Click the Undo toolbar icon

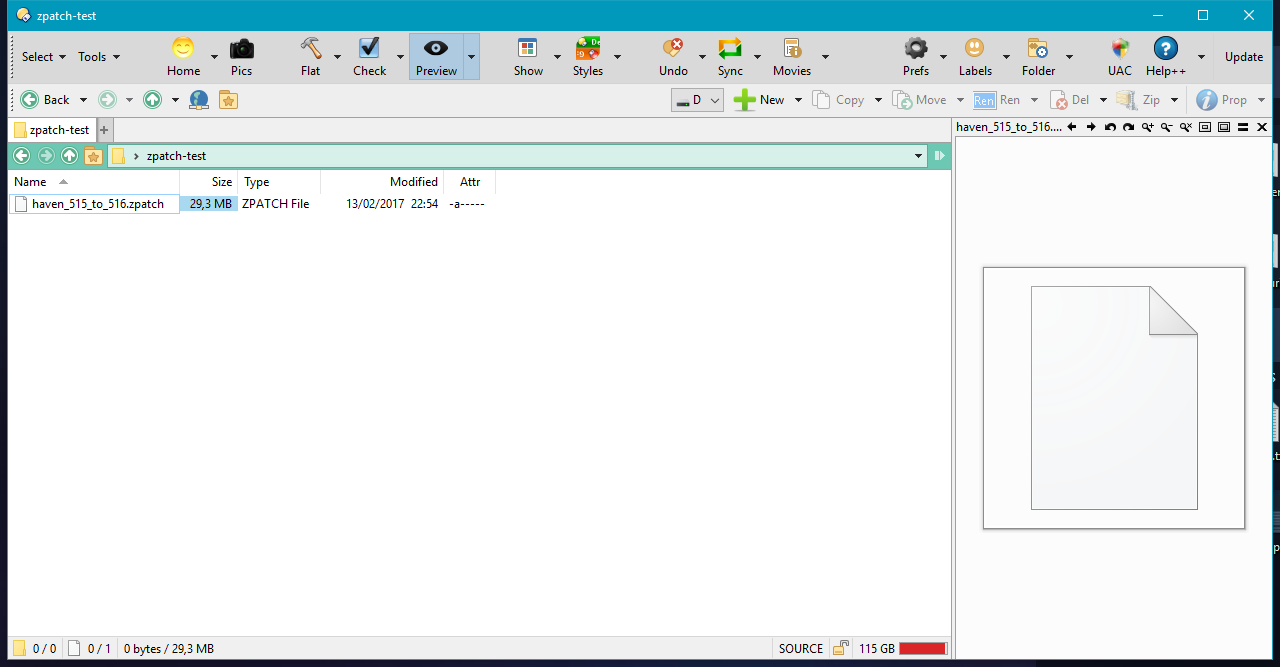click(x=673, y=57)
